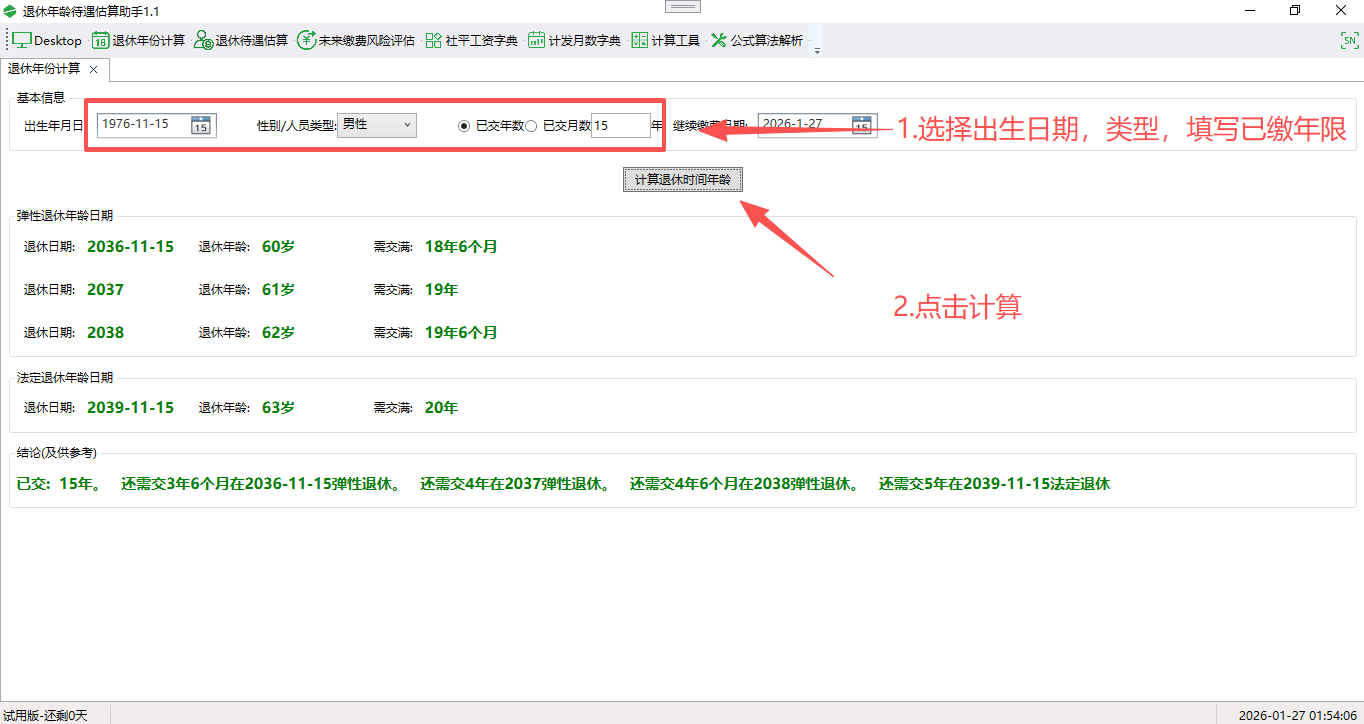
Task: Open the 社平工资字典 dictionary
Action: pyautogui.click(x=470, y=40)
